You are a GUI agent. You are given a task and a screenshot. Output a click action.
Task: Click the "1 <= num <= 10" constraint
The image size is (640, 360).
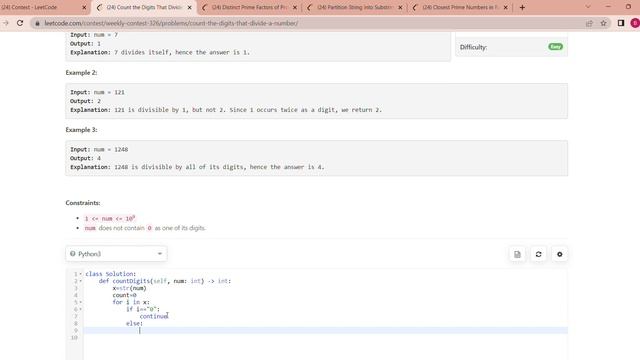coord(110,218)
